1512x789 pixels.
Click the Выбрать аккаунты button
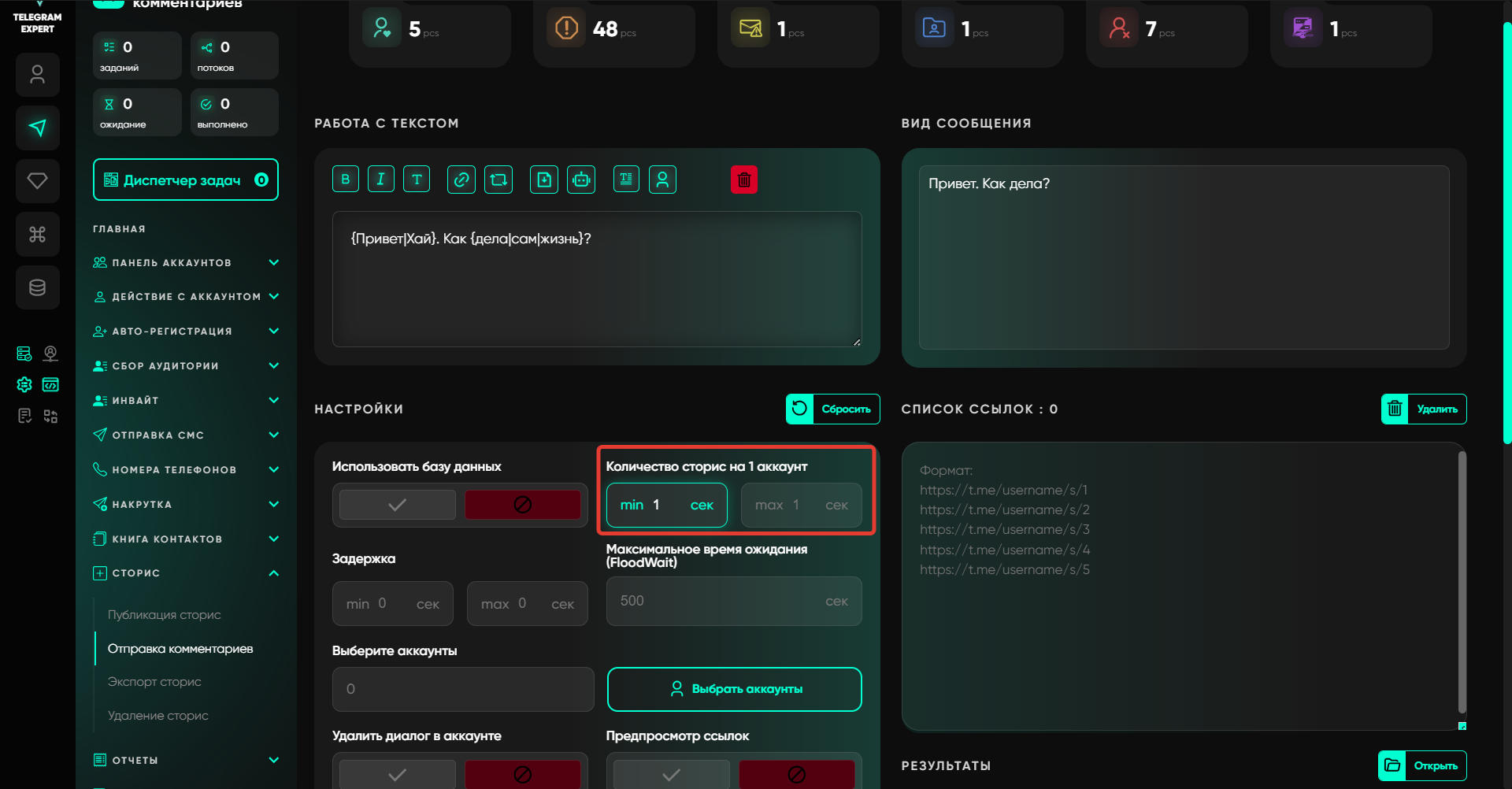pyautogui.click(x=734, y=689)
